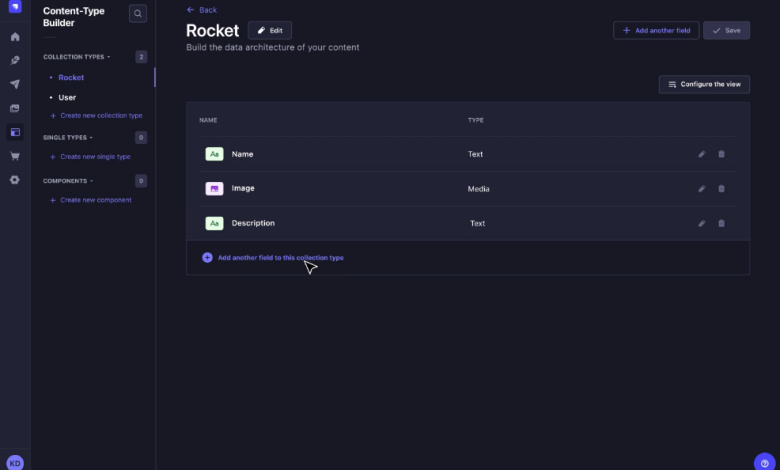Screen dimensions: 780x470
Task: Click Create new collection type link
Action: click(100, 115)
